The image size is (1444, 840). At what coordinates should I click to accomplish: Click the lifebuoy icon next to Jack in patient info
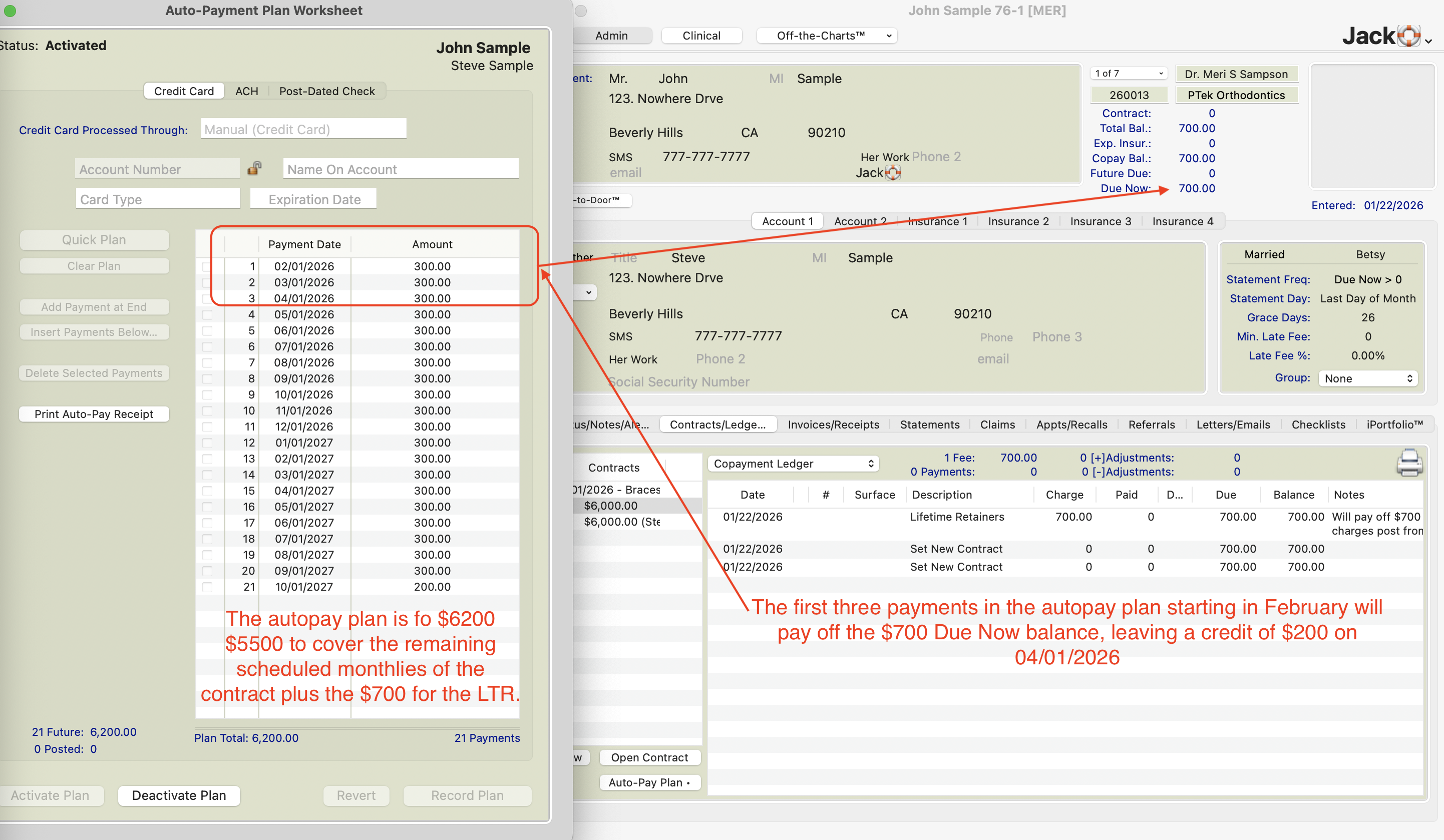pos(893,173)
